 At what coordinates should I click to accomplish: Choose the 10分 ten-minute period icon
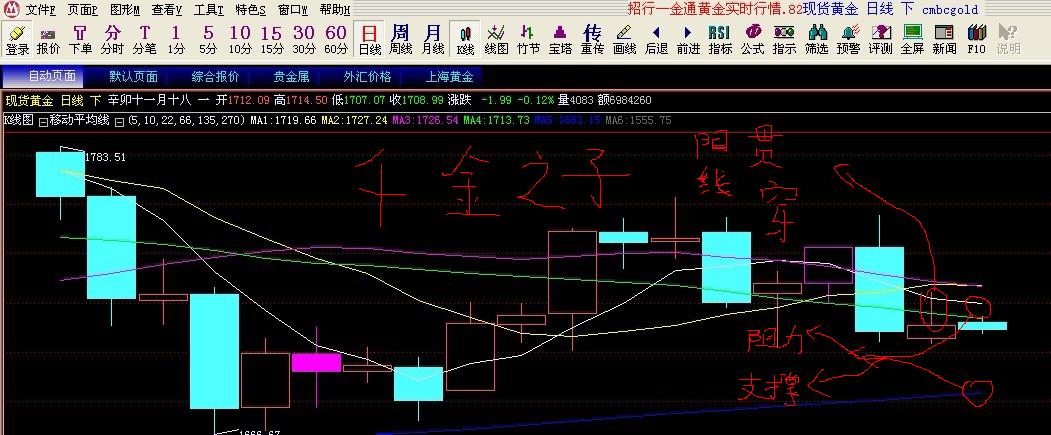click(x=240, y=40)
